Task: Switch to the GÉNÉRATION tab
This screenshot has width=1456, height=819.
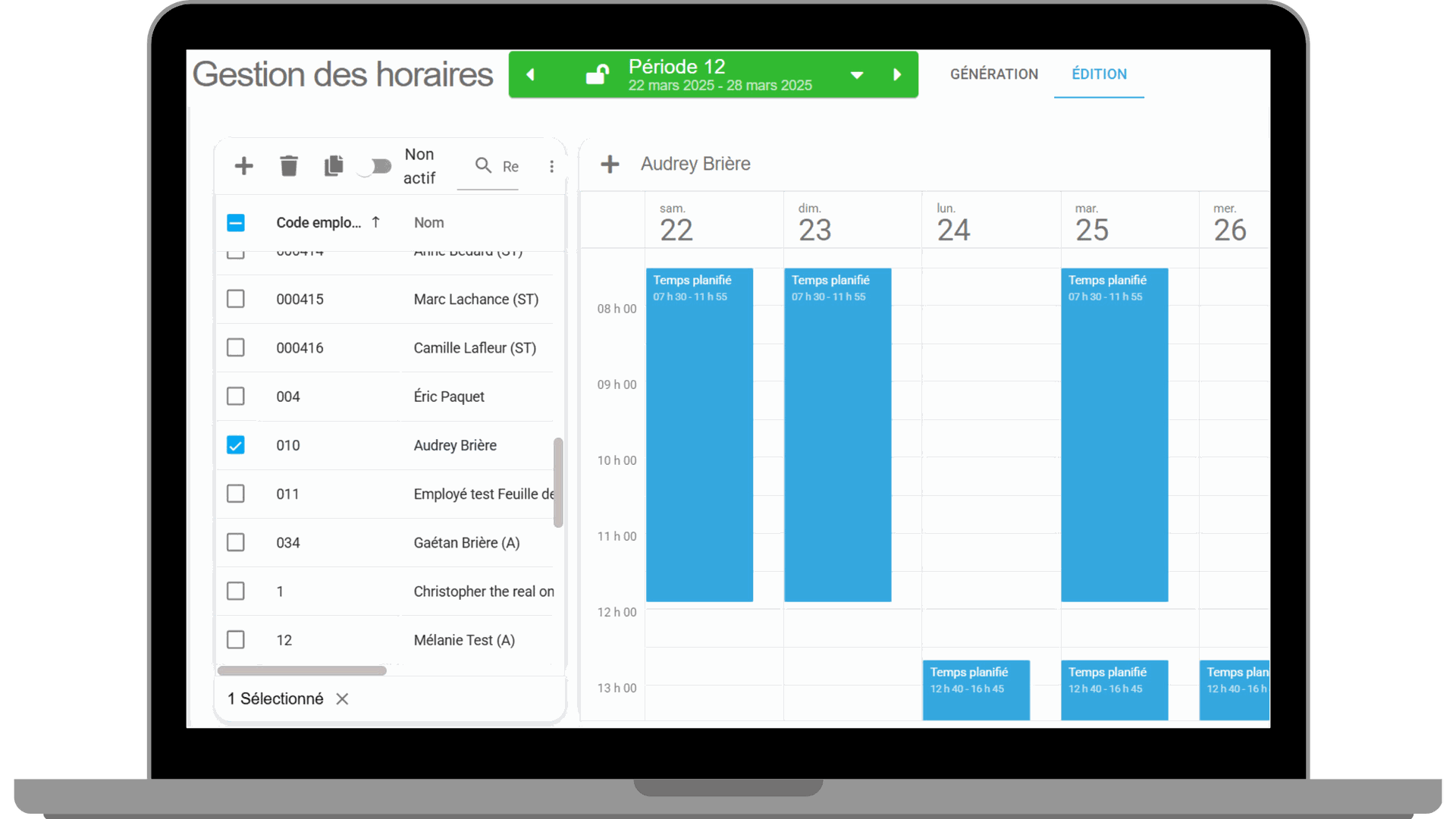Action: [993, 74]
